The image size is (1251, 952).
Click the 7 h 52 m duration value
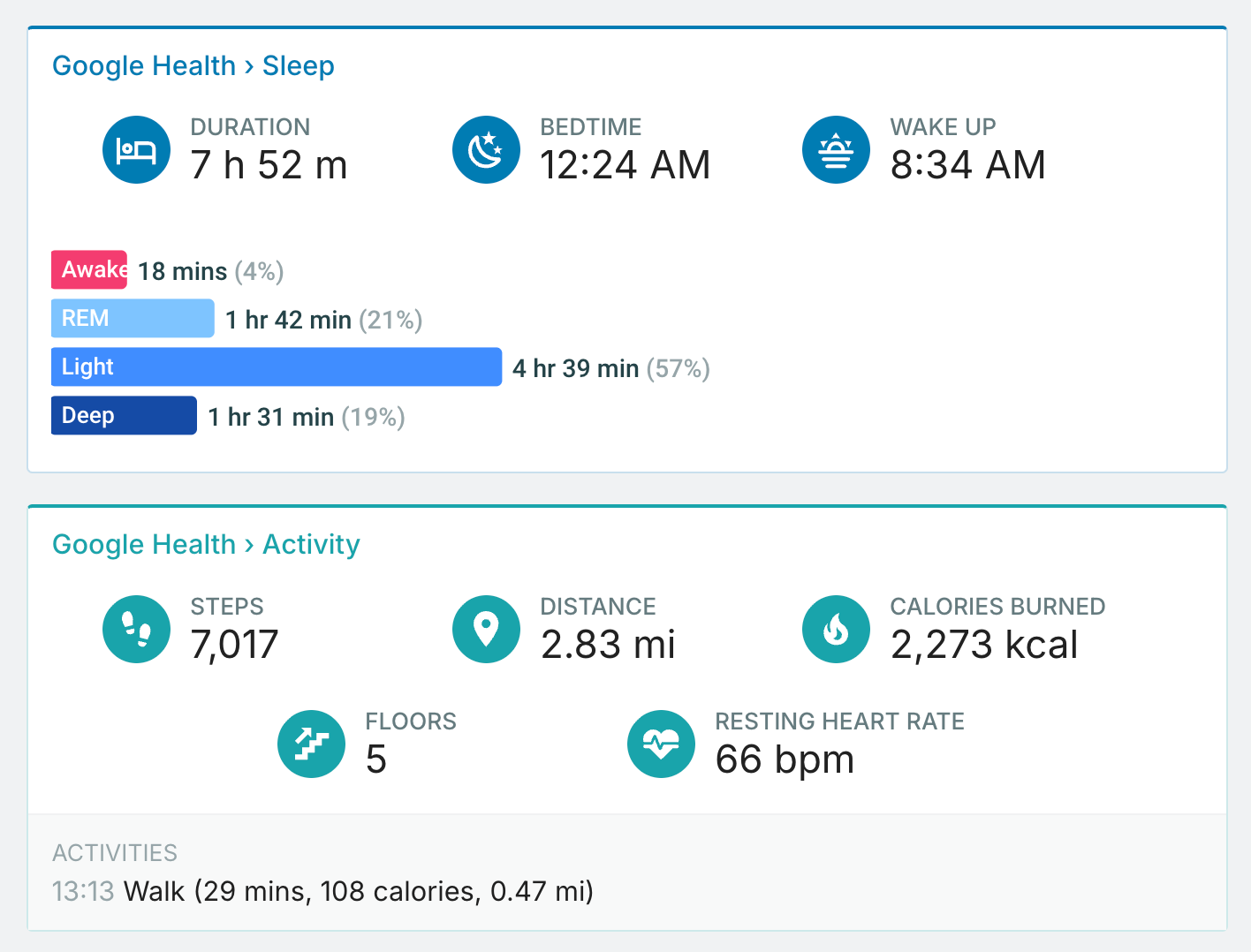(269, 165)
